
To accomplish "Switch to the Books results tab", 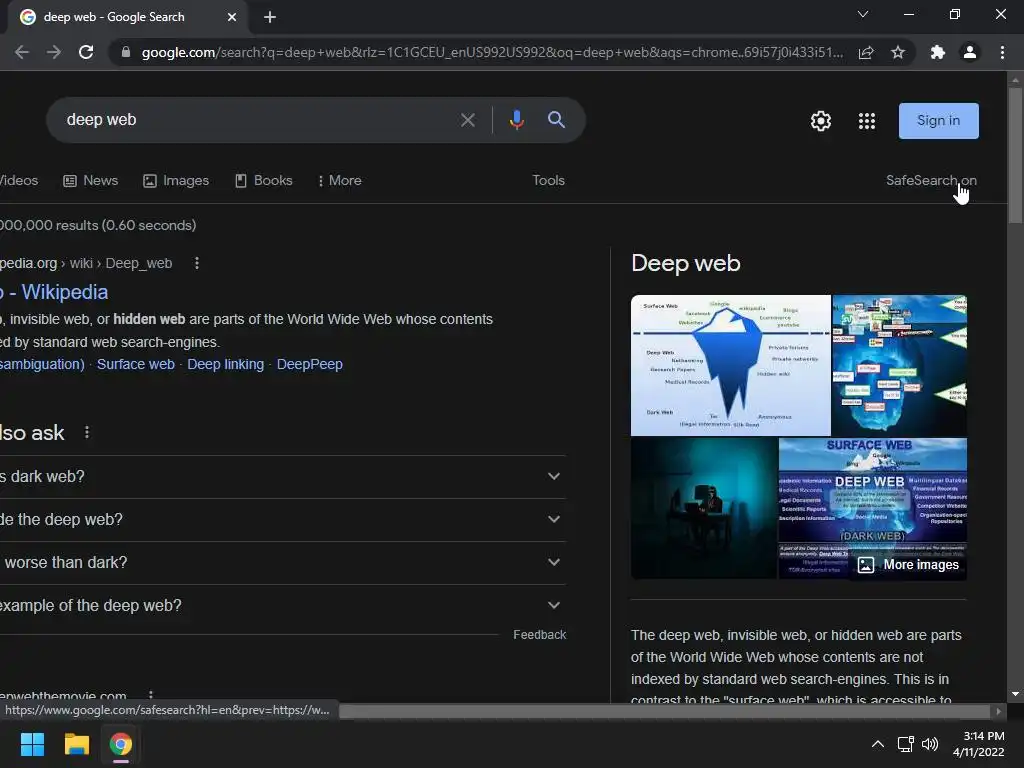I will tap(264, 180).
